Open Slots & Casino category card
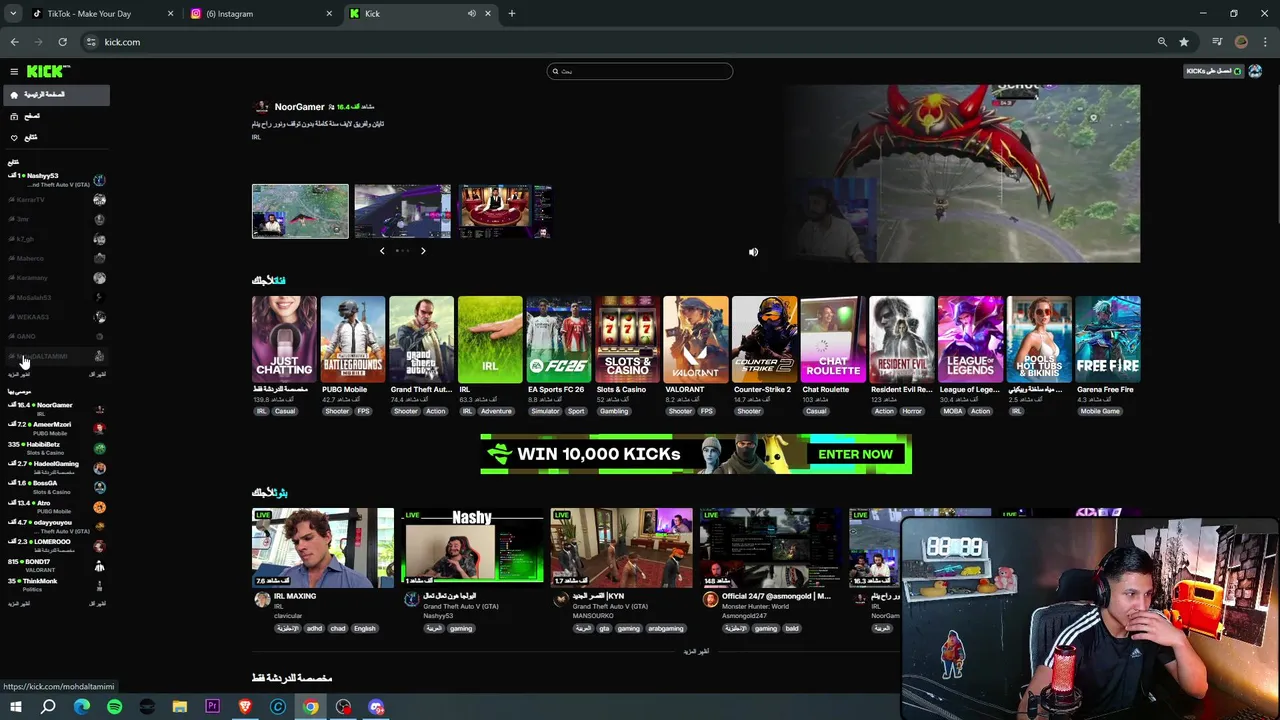This screenshot has height=720, width=1280. click(x=628, y=340)
